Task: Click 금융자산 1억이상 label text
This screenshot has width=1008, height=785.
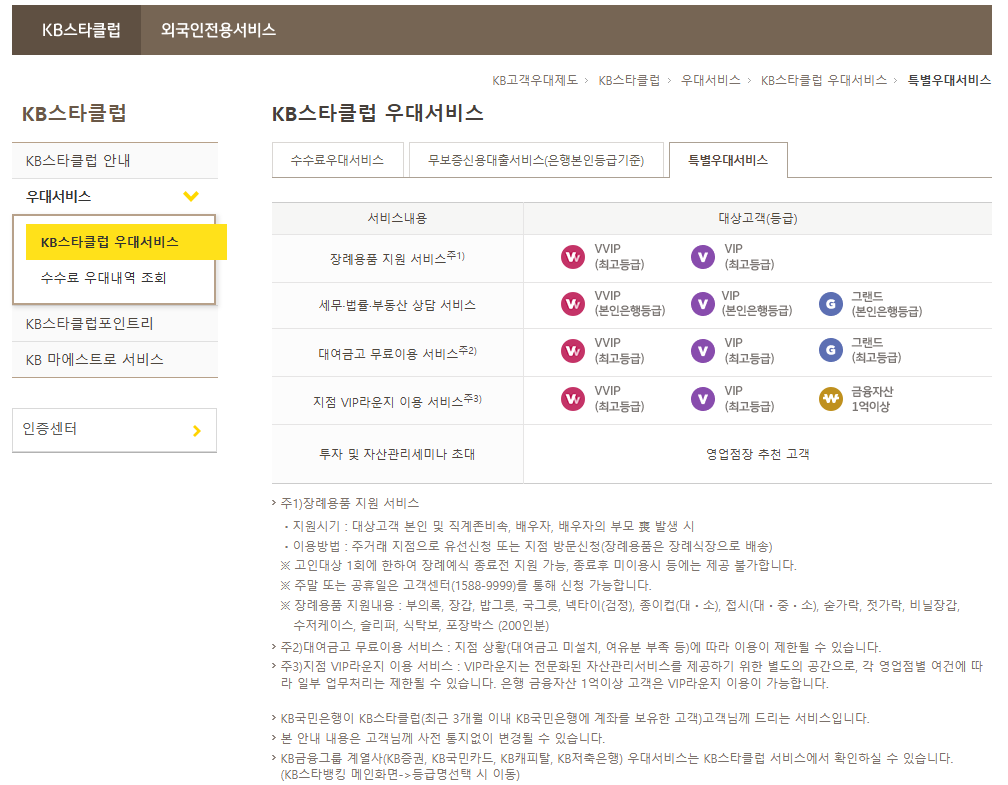Action: (x=872, y=399)
